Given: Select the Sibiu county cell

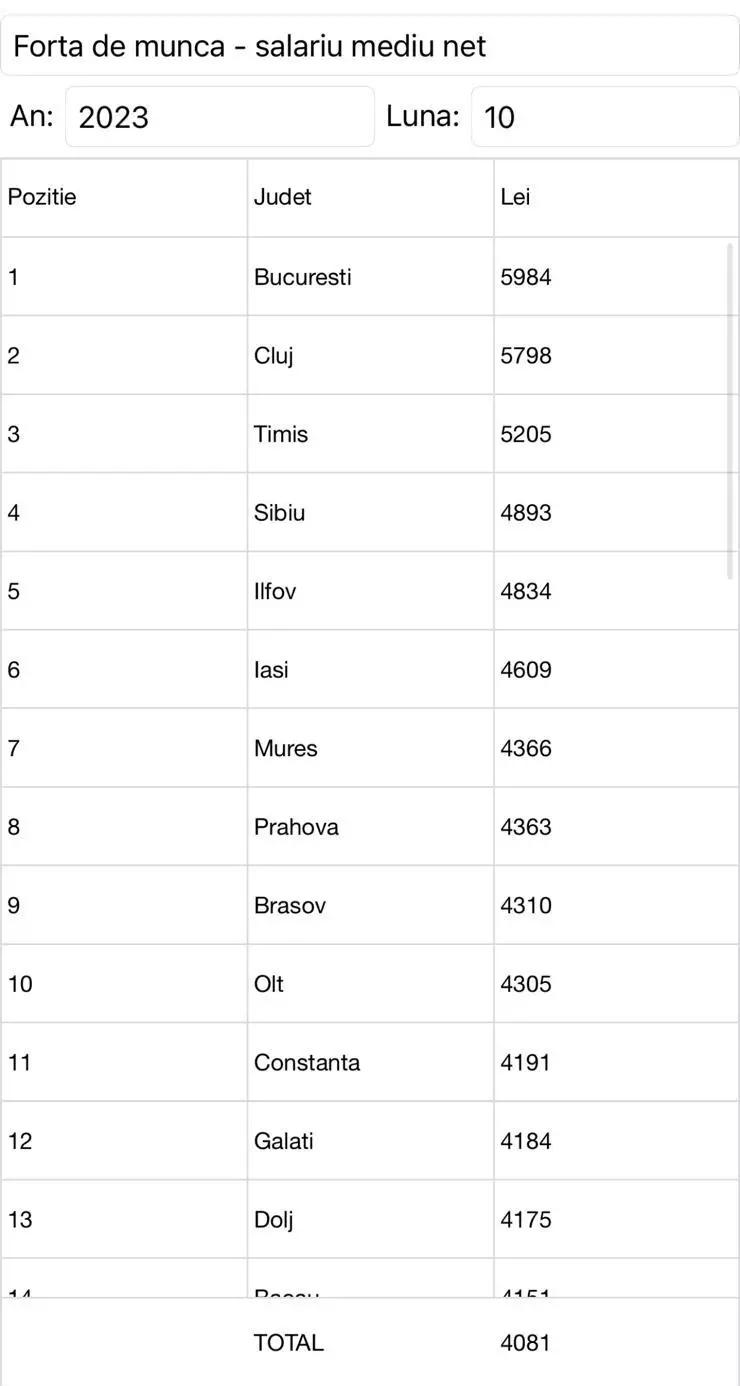Looking at the screenshot, I should (x=280, y=513).
